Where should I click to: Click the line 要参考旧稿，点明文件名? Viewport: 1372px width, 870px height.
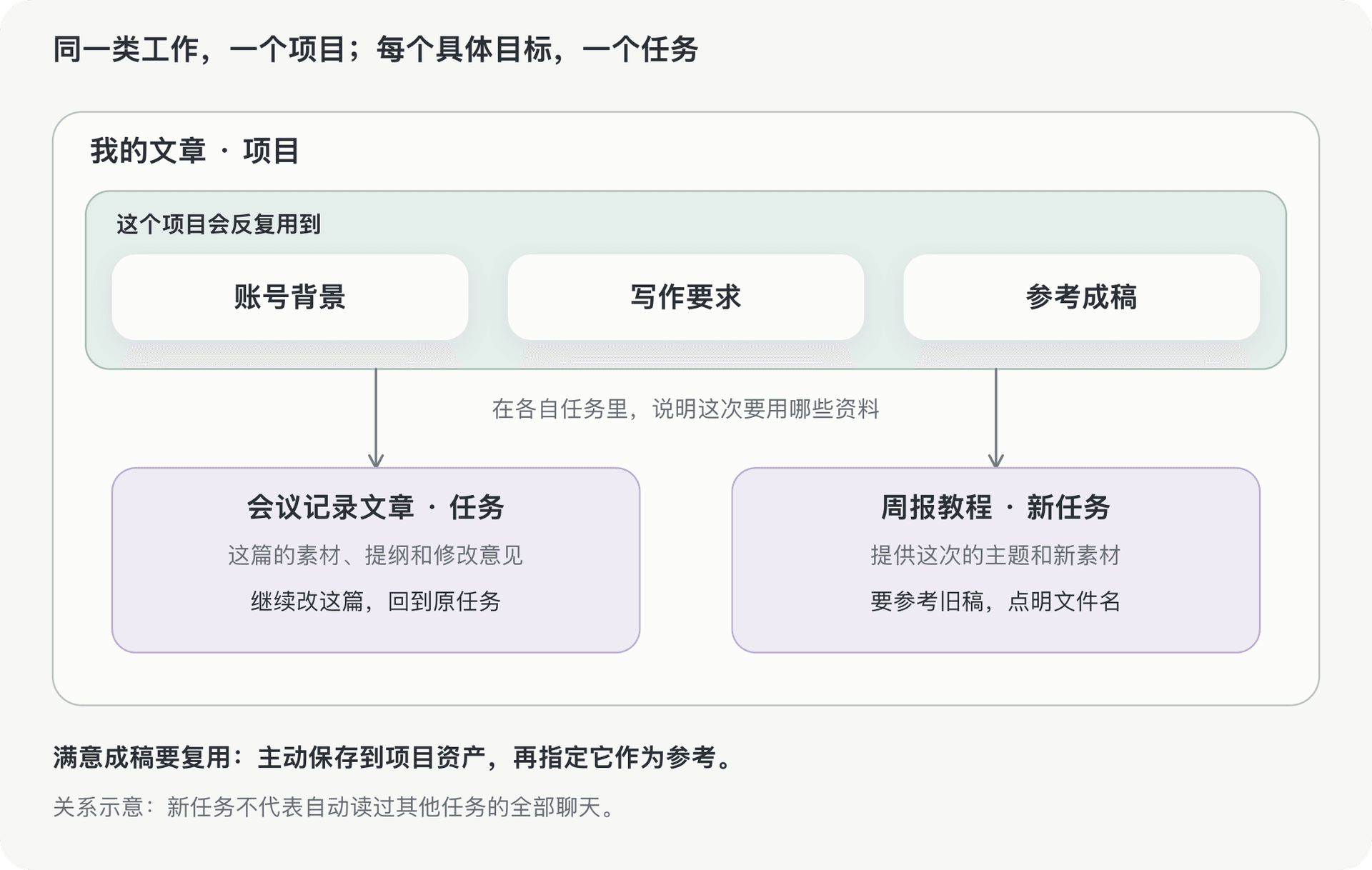[995, 601]
